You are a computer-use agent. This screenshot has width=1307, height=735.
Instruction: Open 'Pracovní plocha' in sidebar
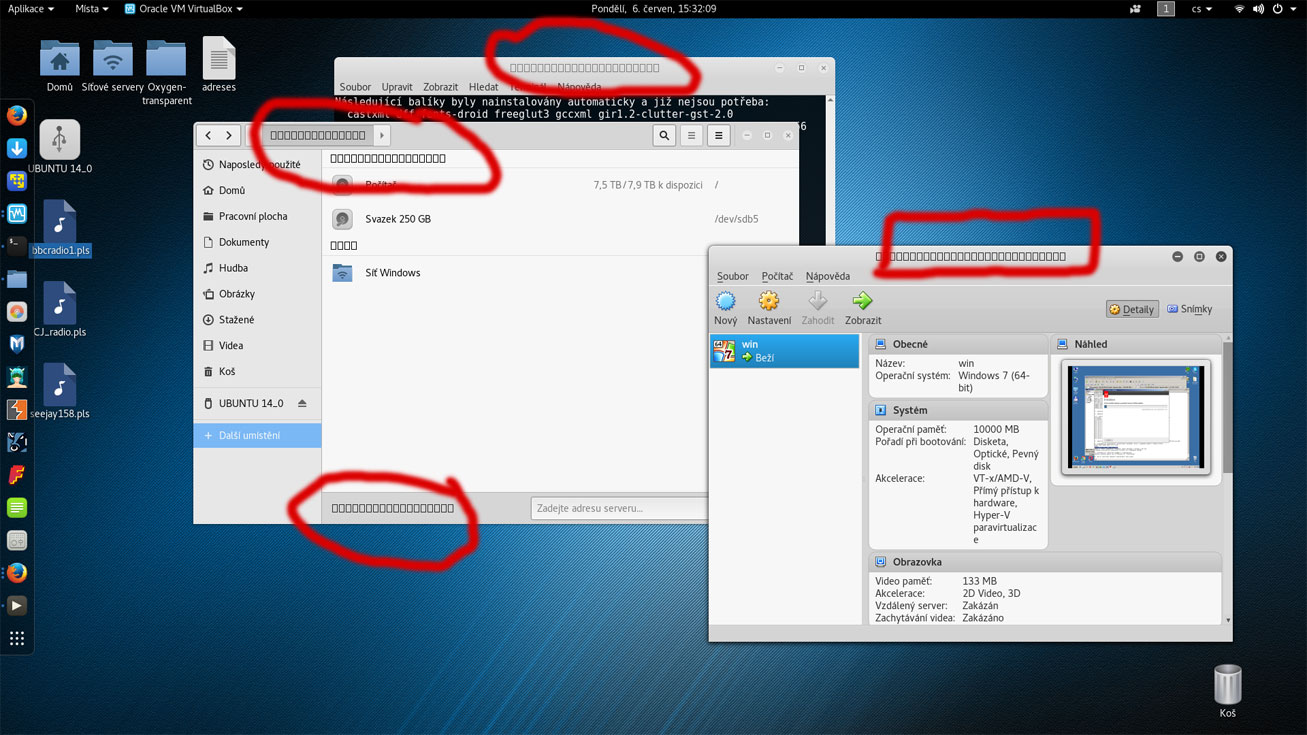click(x=257, y=216)
